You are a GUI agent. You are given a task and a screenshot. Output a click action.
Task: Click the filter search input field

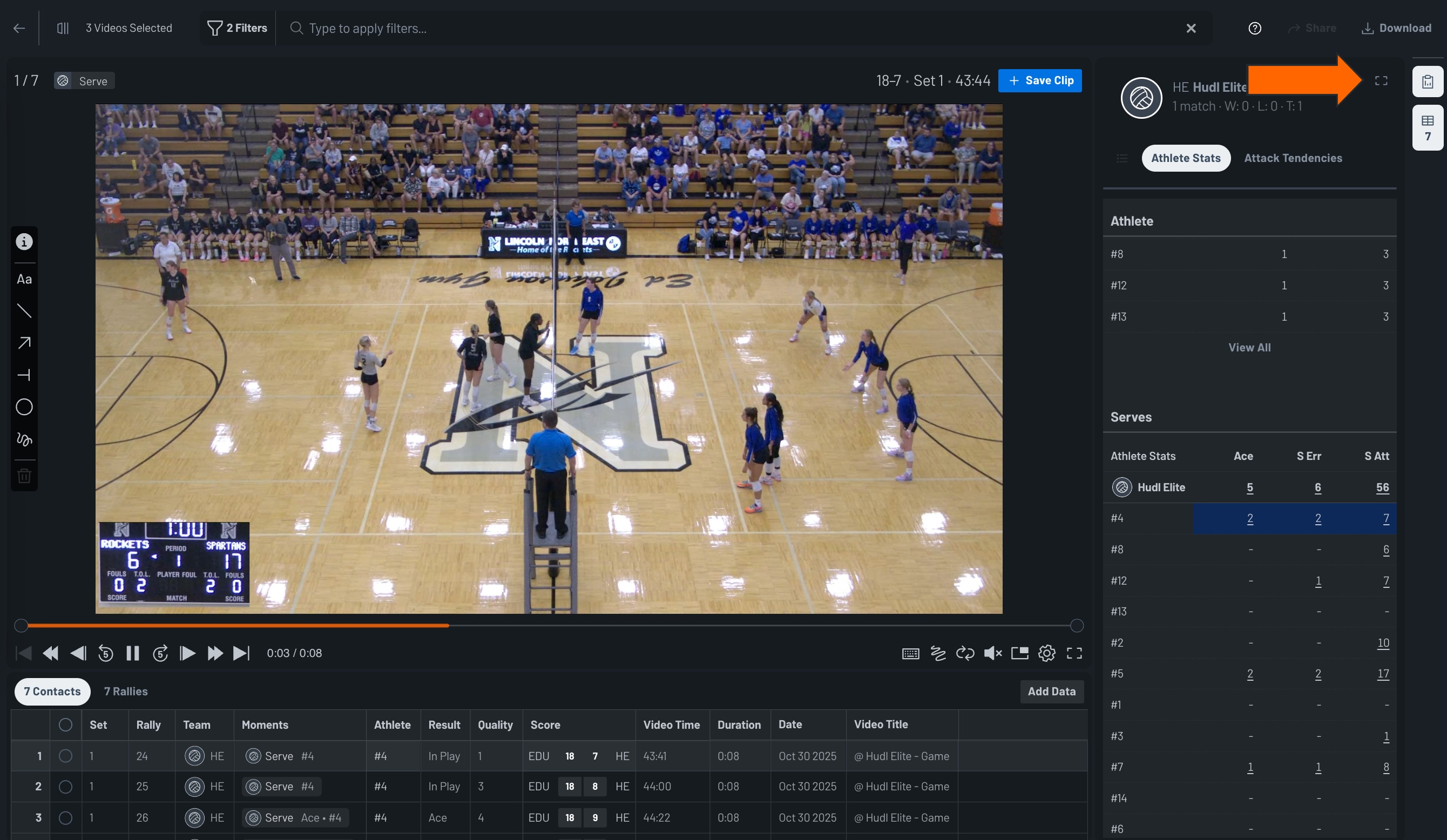pyautogui.click(x=735, y=28)
